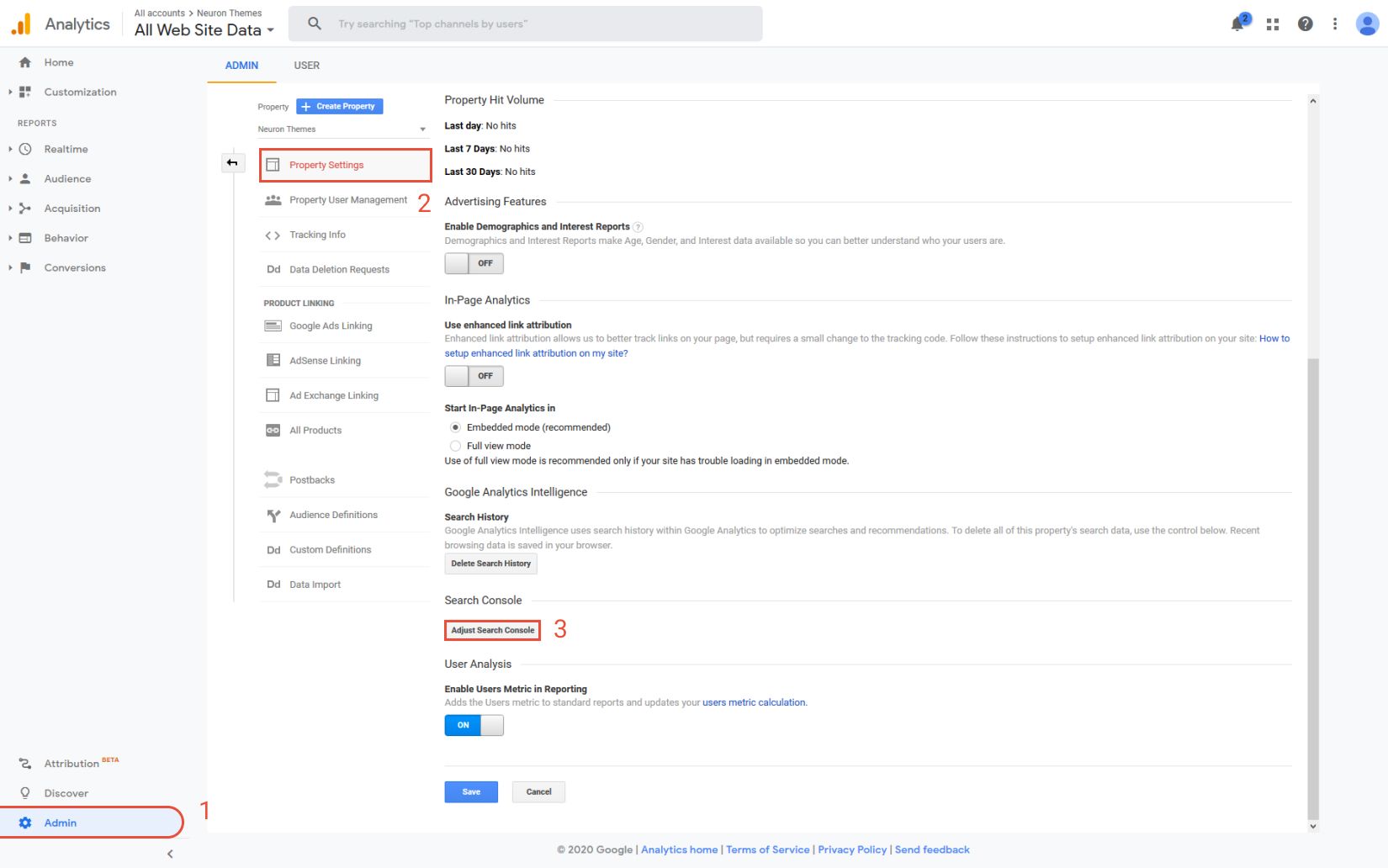Open the Behavior reports section
This screenshot has height=868, width=1388.
66,238
